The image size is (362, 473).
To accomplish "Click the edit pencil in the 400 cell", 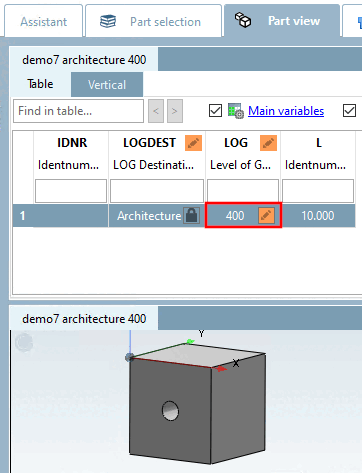I will [x=267, y=216].
